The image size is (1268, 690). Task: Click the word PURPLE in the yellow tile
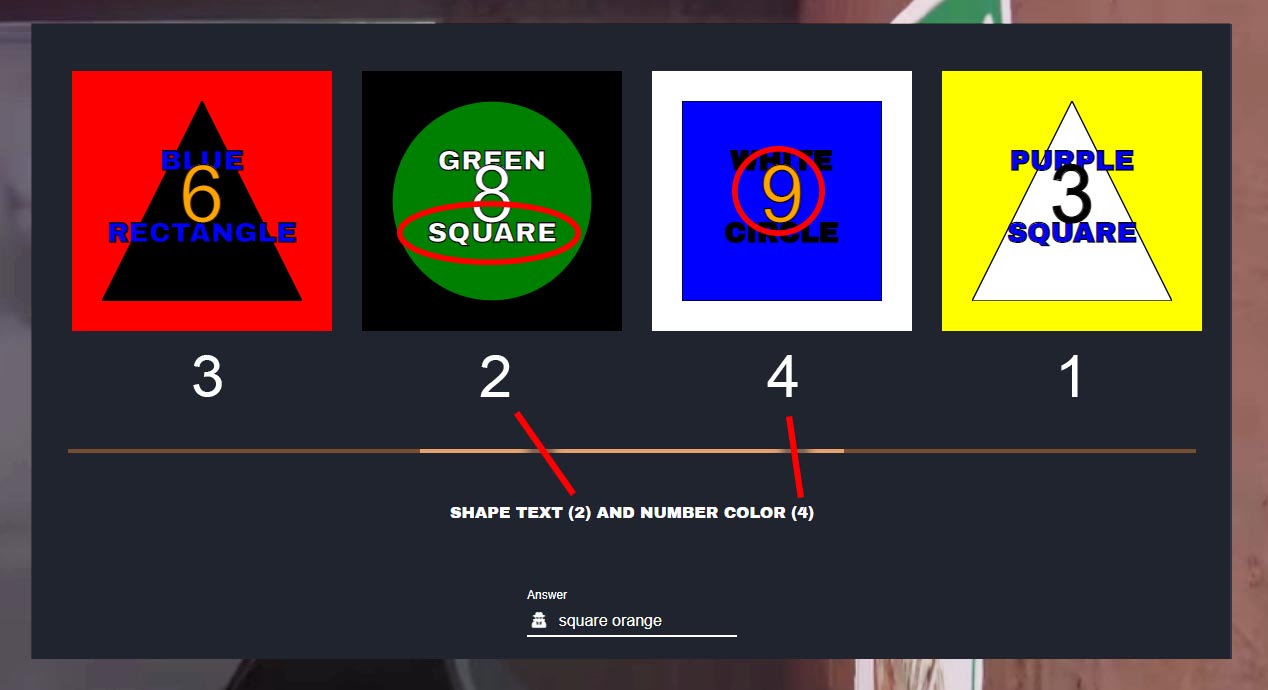[x=1072, y=160]
